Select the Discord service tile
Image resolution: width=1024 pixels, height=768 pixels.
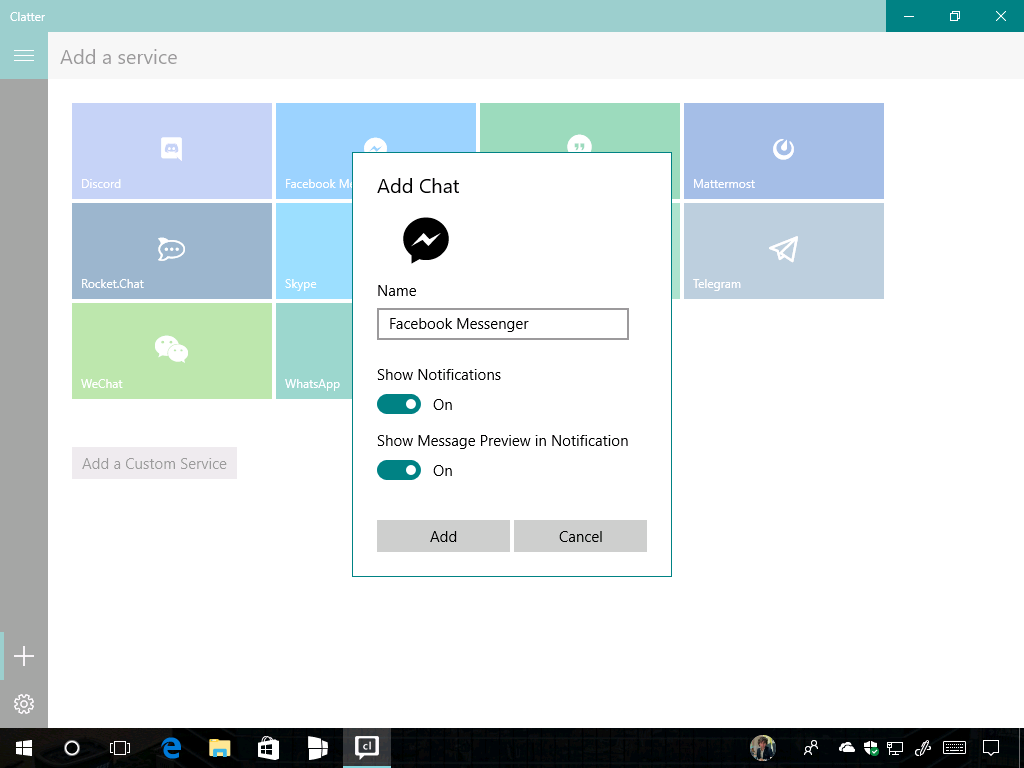[172, 151]
